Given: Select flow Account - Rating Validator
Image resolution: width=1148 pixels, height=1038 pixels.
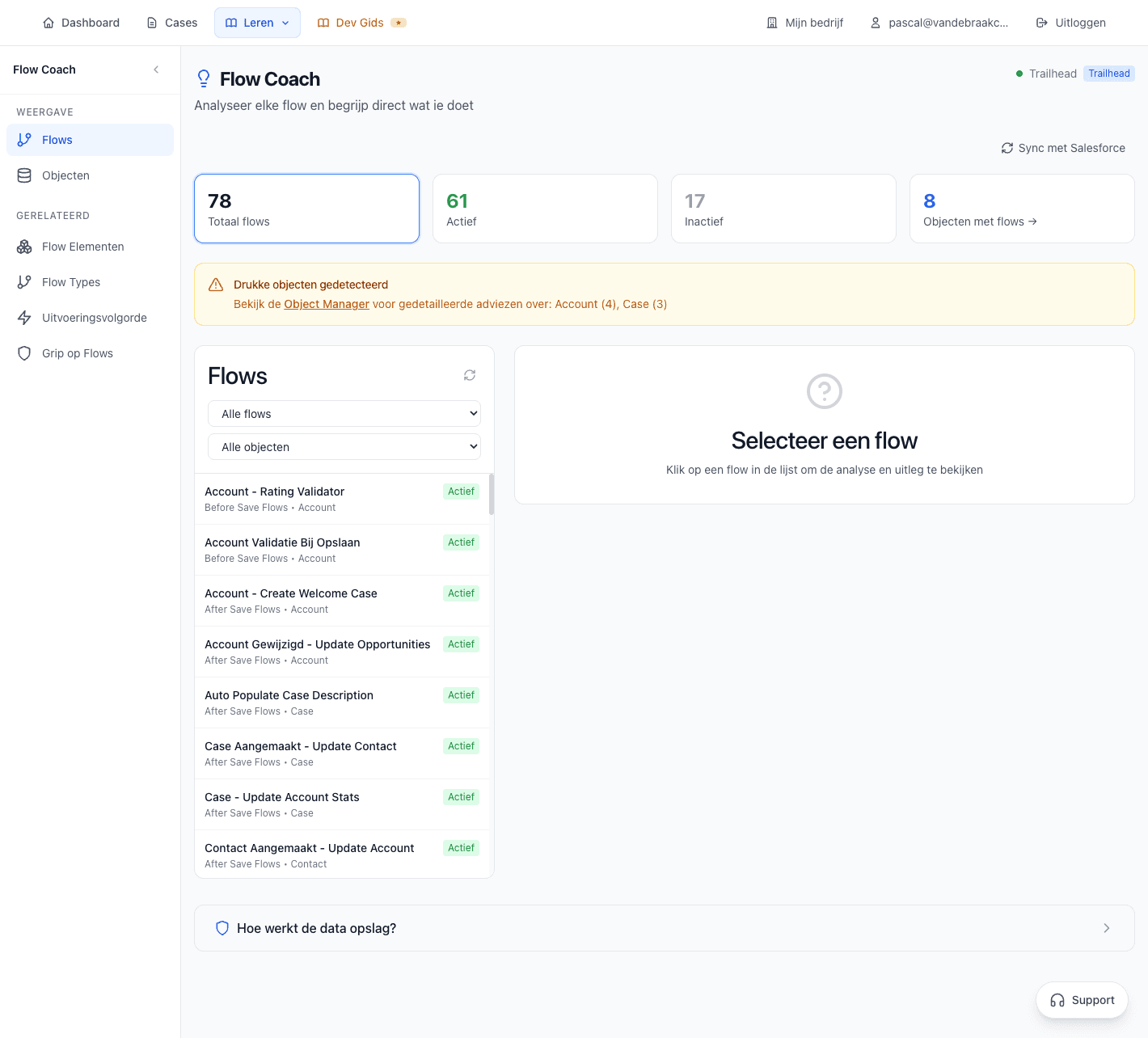Looking at the screenshot, I should point(342,499).
